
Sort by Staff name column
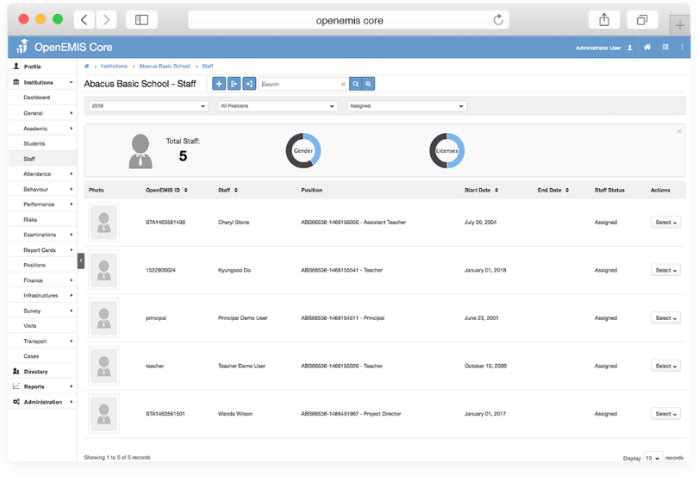[x=227, y=190]
